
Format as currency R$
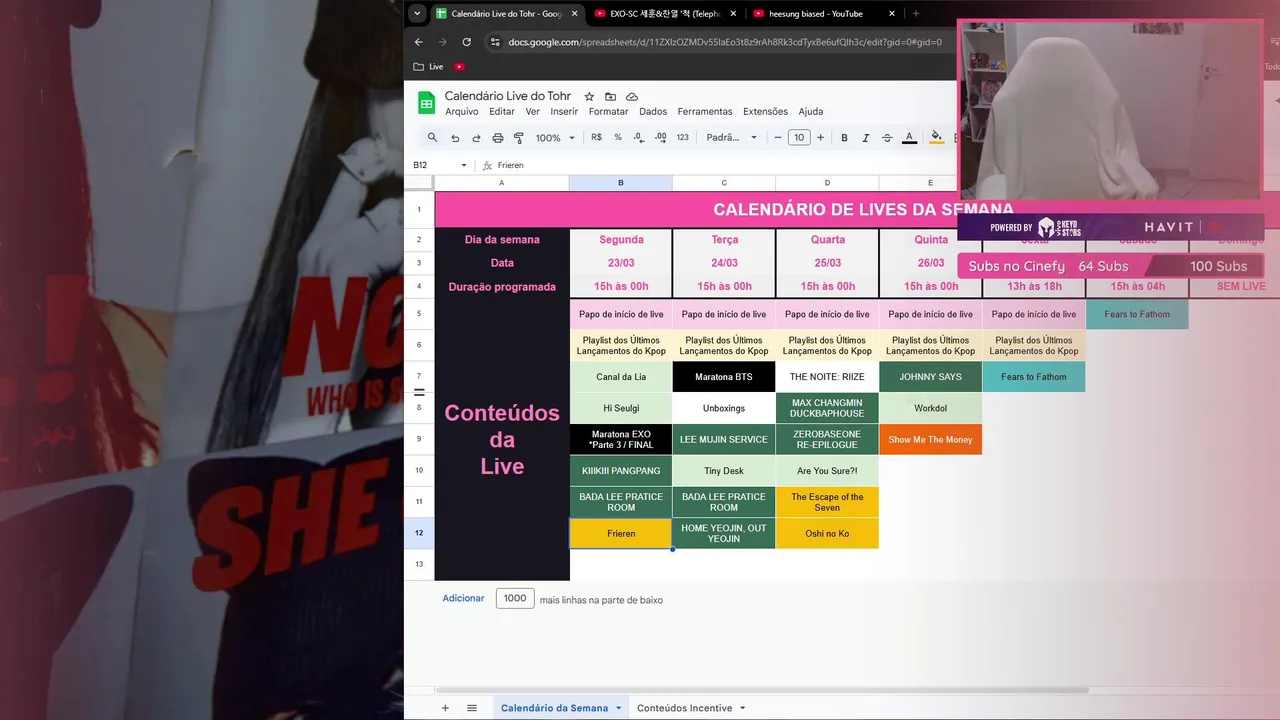(x=597, y=138)
